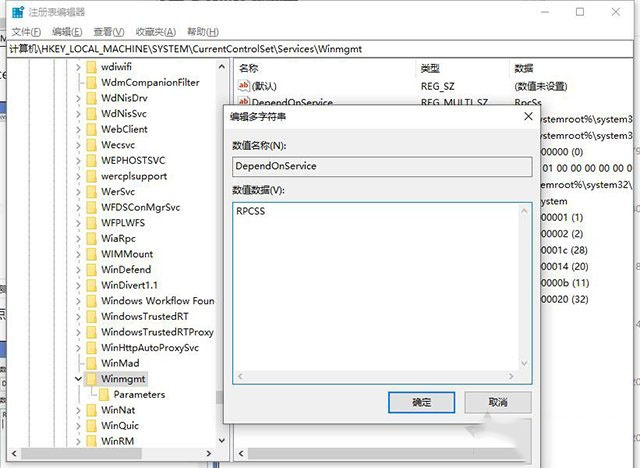Cancel the dialog with 取消 button
The width and height of the screenshot is (640, 468).
(x=498, y=402)
